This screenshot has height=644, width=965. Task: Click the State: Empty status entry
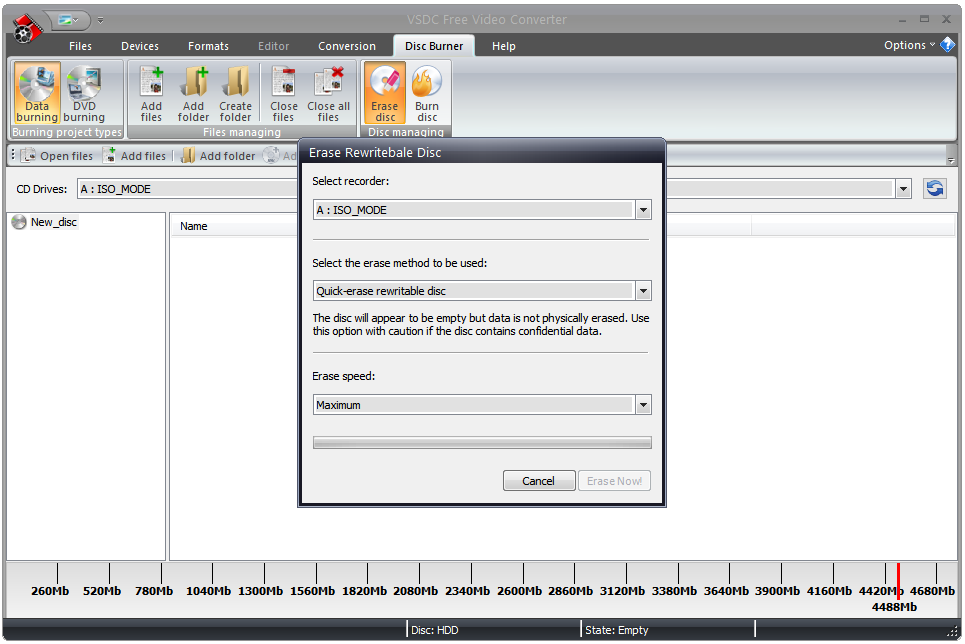pos(617,630)
